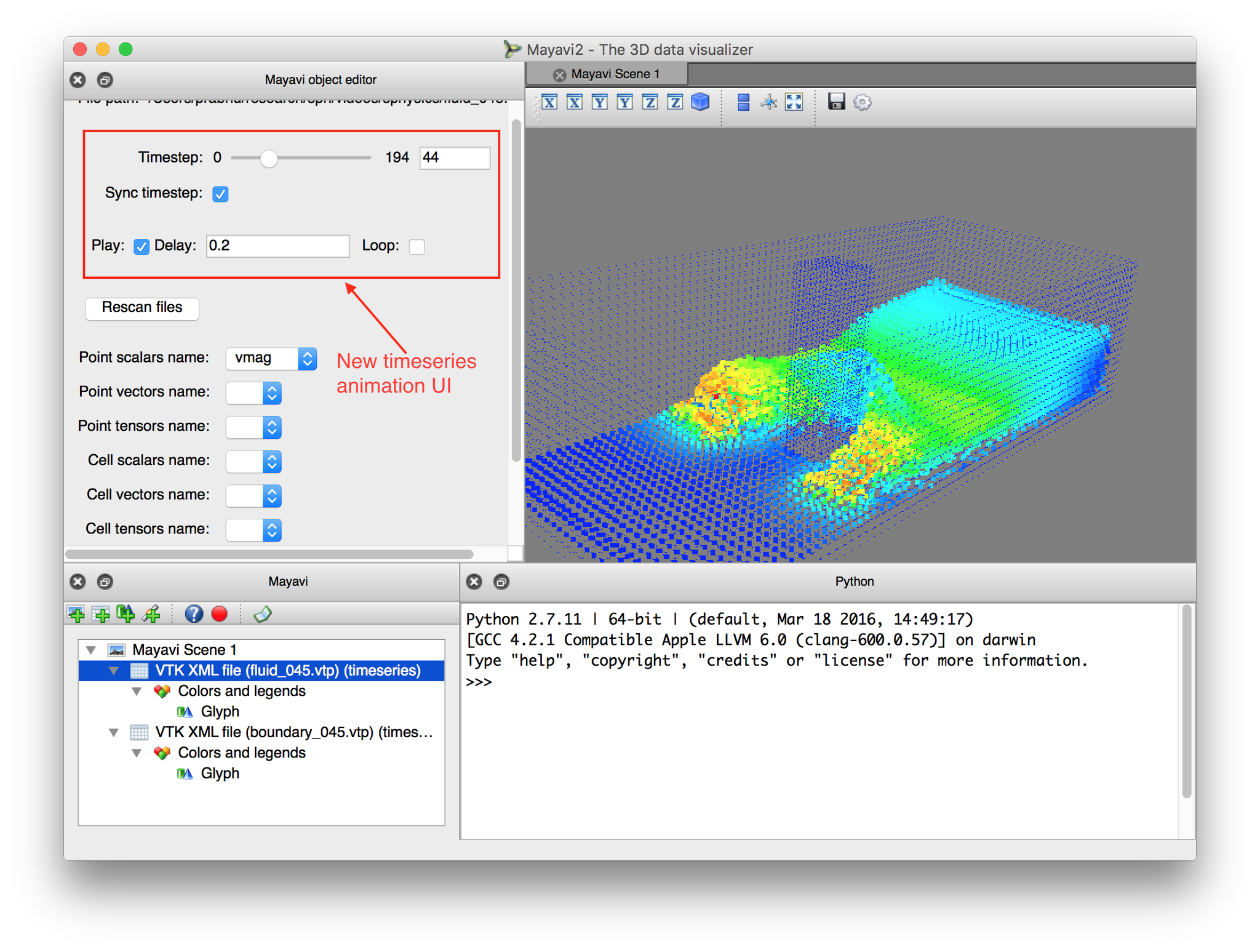Open the Point vectors name dropdown
Screen dimensions: 1260x952
[254, 393]
